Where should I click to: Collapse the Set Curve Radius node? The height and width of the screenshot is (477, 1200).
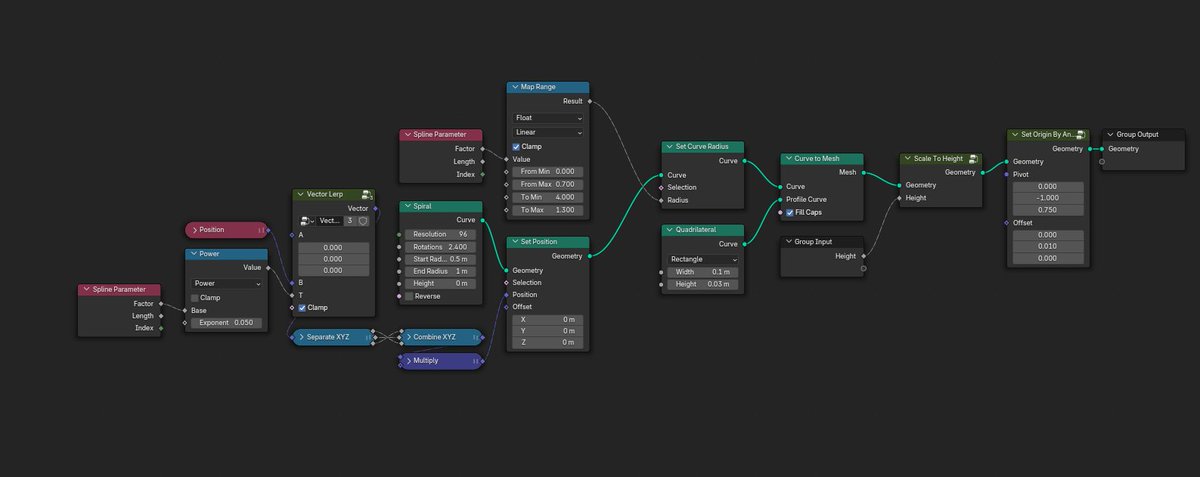(668, 146)
